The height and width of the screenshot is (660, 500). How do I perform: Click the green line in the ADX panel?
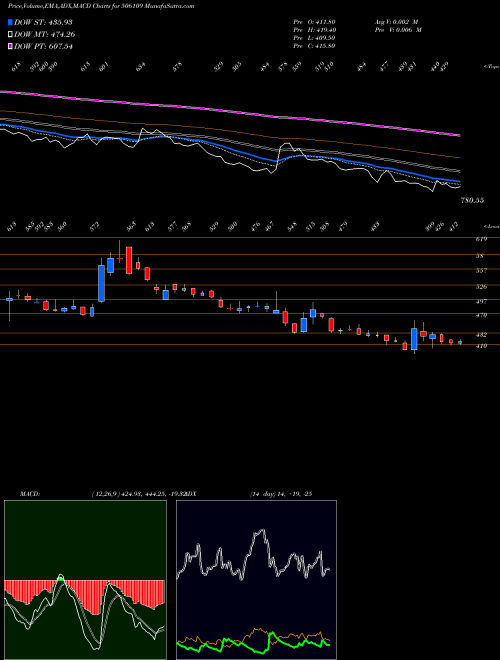coord(253,643)
